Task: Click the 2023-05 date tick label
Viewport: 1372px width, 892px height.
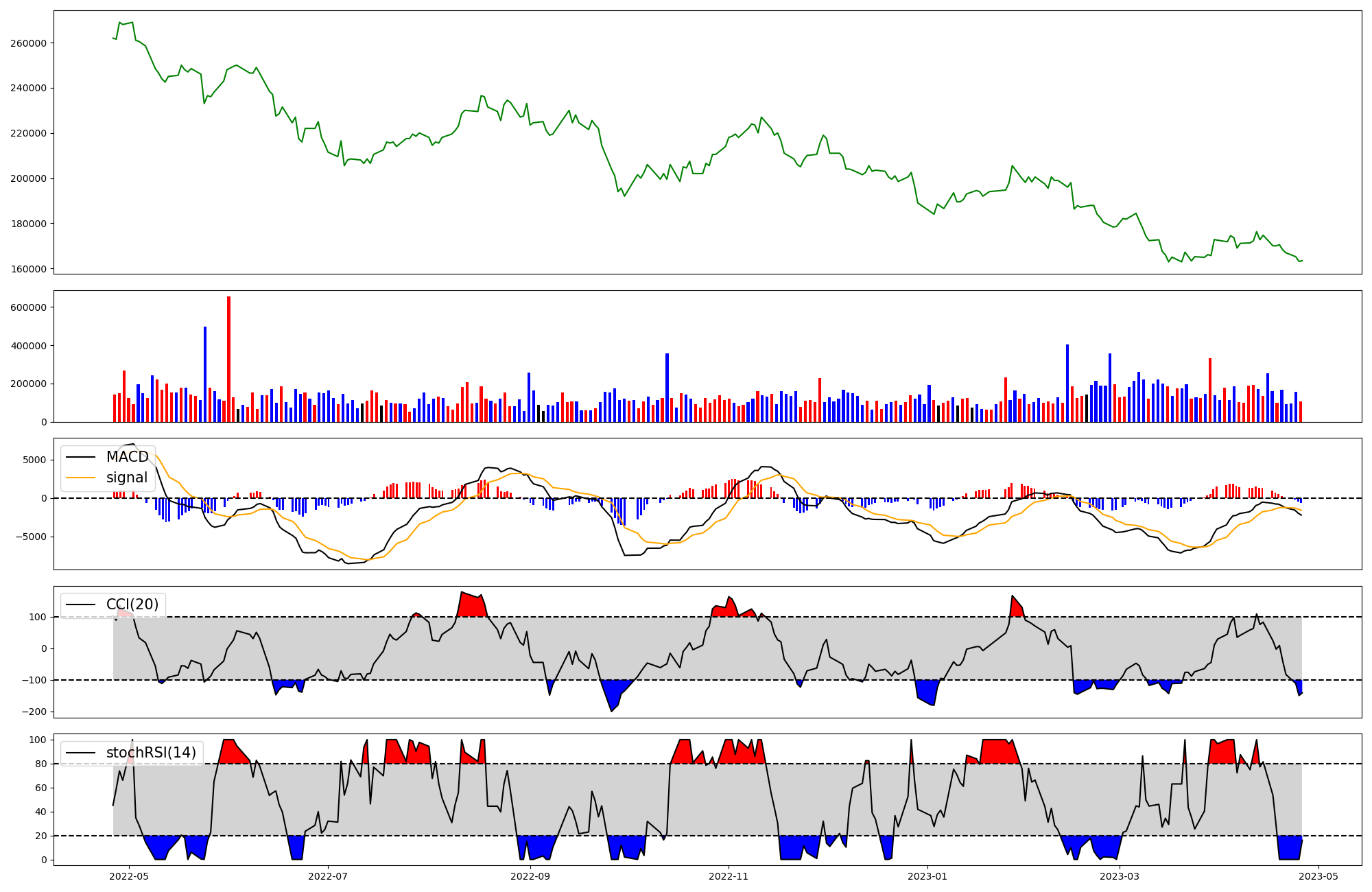Action: click(1318, 876)
